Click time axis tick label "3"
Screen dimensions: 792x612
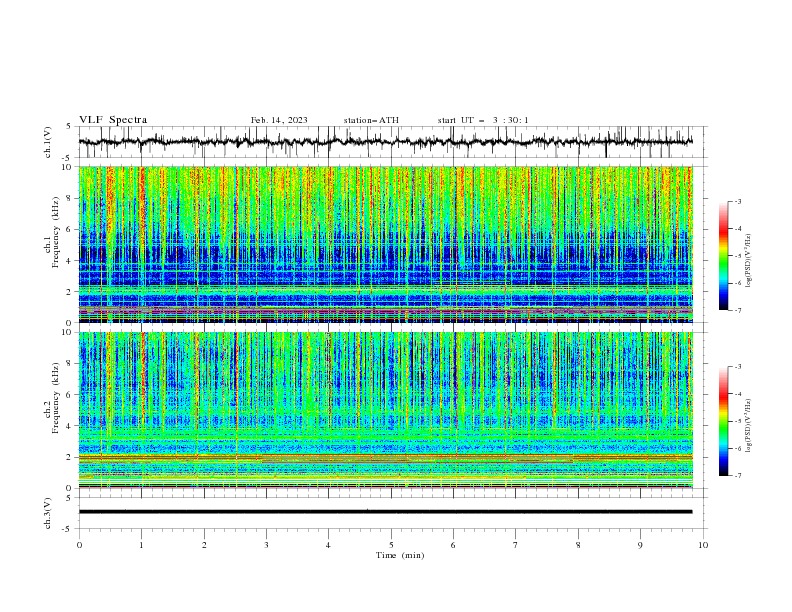point(266,545)
